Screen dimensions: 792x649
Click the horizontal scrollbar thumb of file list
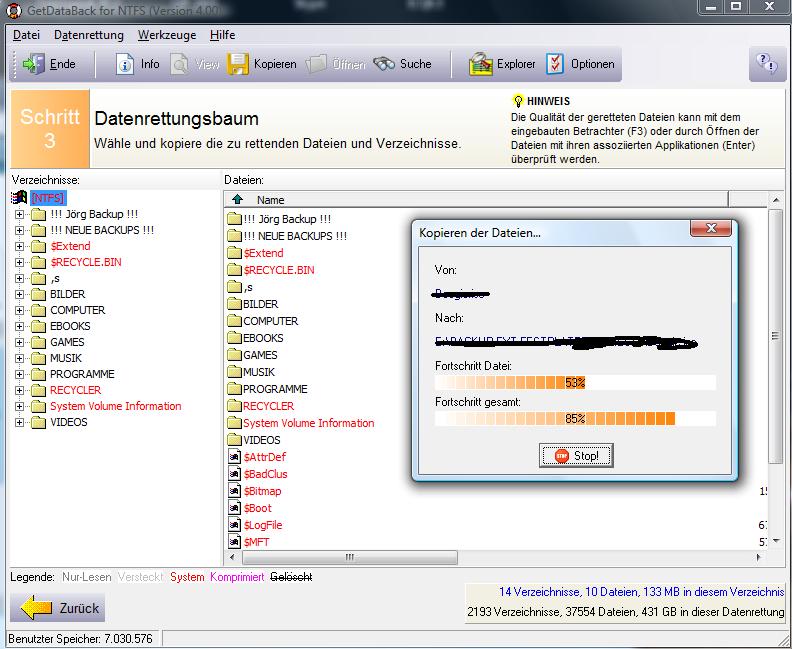click(x=350, y=558)
